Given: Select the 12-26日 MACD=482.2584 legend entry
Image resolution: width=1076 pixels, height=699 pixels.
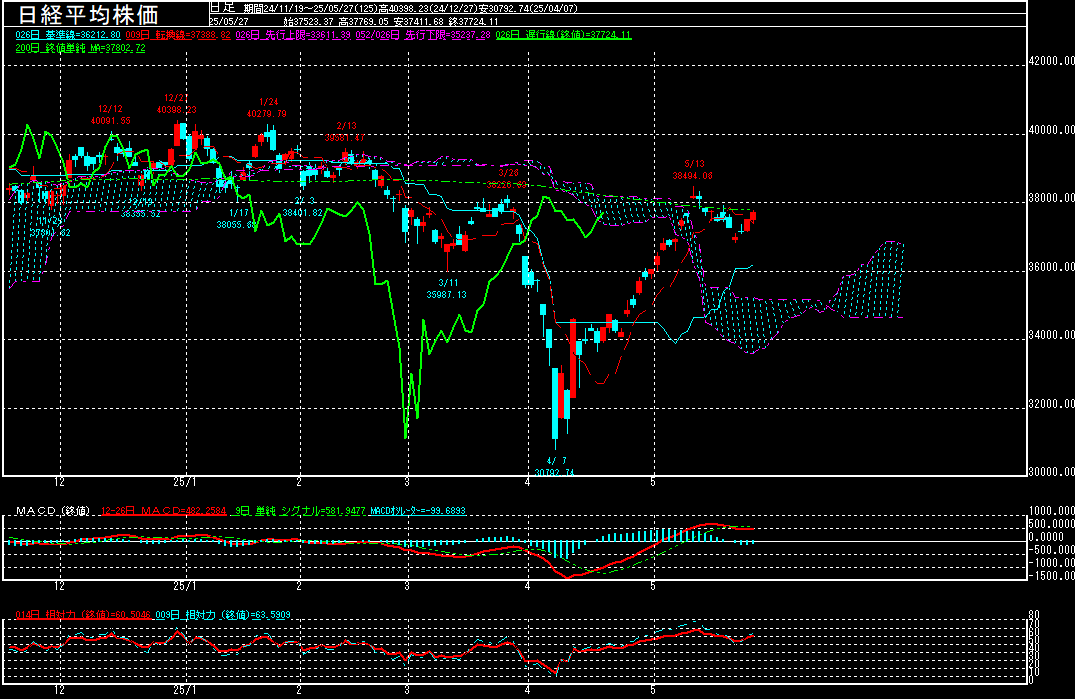Looking at the screenshot, I should click(x=164, y=511).
